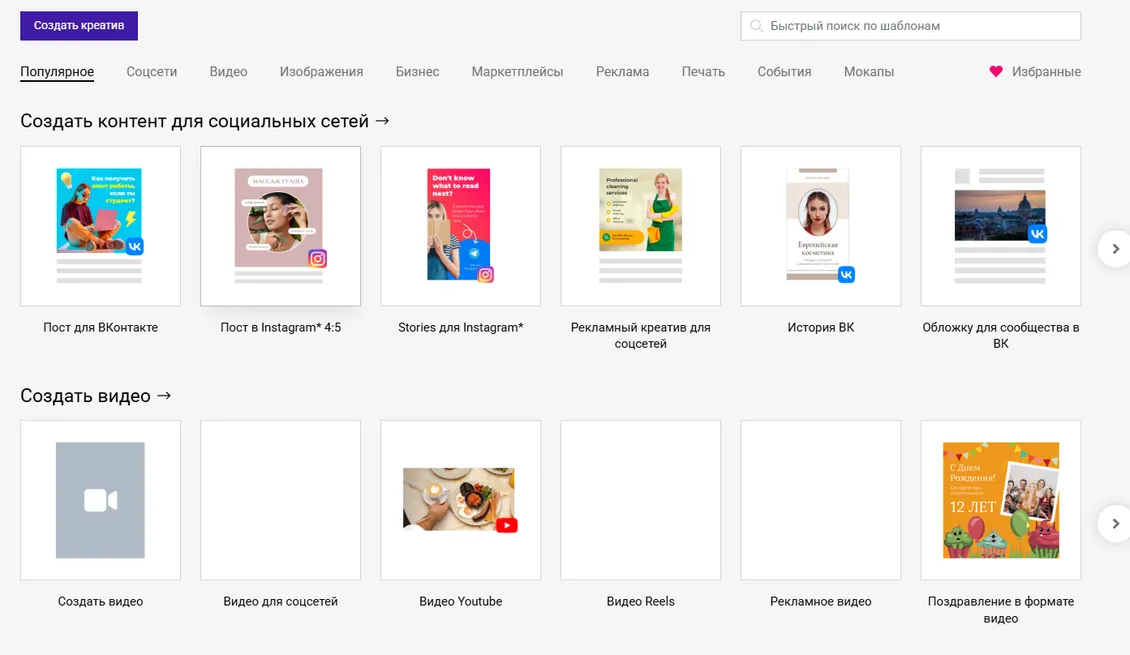Open the birthday greeting video template
1130x655 pixels.
pyautogui.click(x=1001, y=500)
